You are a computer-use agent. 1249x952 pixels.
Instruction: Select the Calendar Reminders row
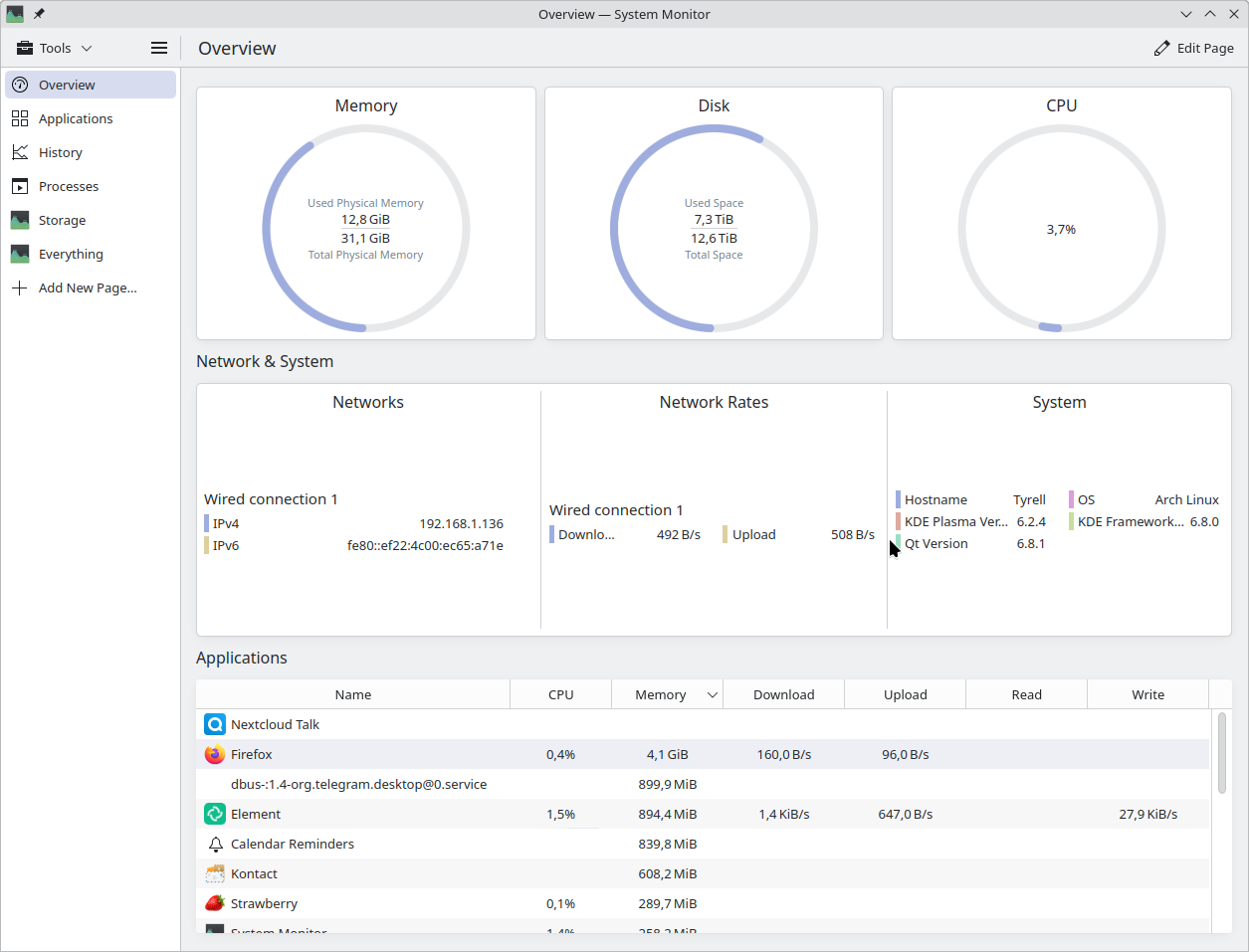pos(293,844)
